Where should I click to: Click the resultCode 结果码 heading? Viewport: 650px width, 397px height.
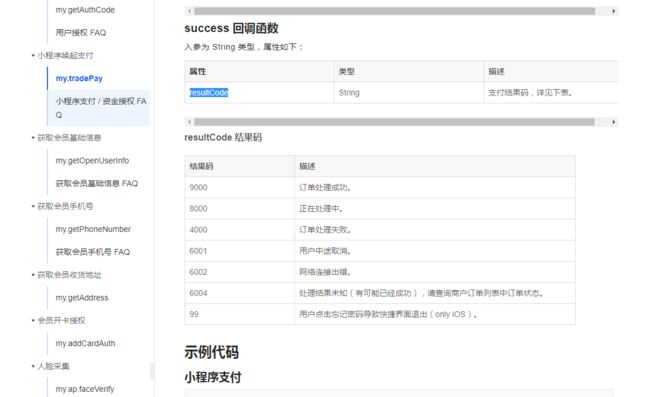click(223, 137)
